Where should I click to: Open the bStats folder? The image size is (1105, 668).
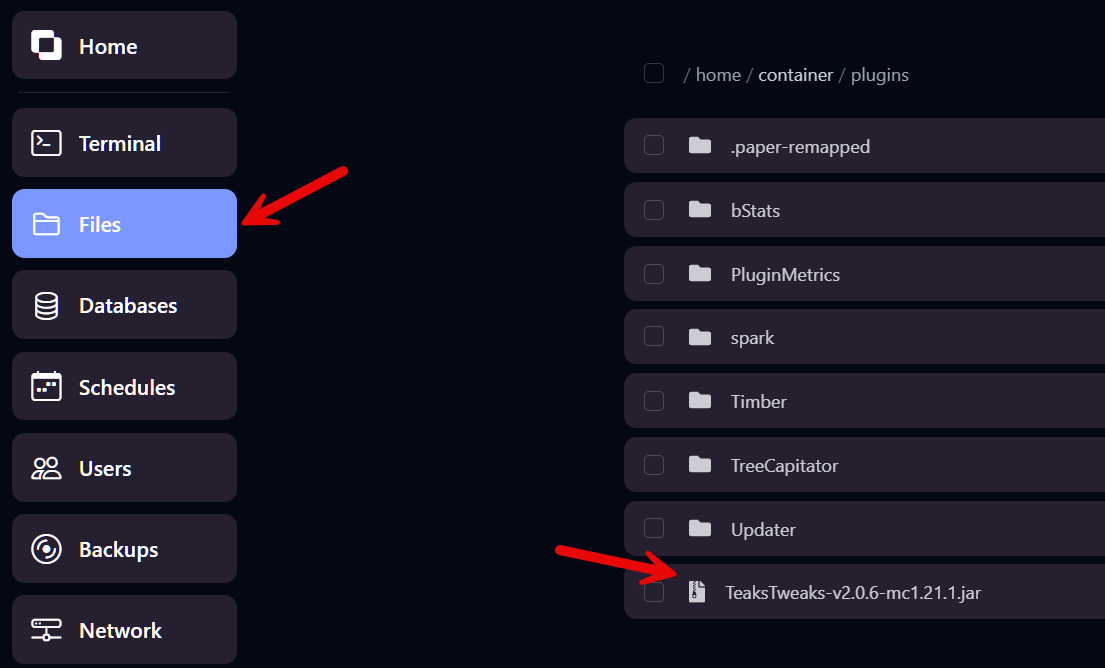tap(753, 210)
